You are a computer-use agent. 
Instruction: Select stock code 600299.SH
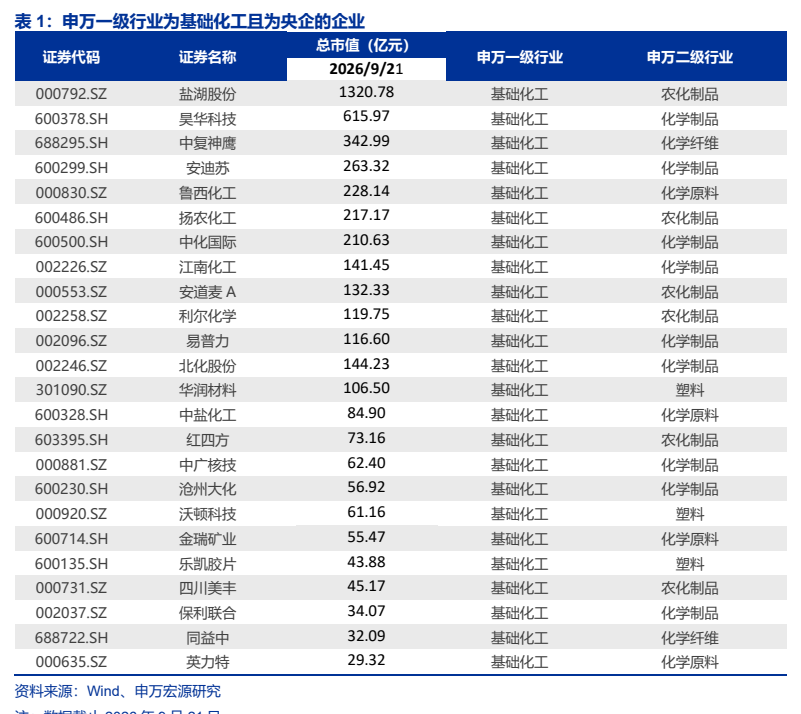[x=71, y=168]
